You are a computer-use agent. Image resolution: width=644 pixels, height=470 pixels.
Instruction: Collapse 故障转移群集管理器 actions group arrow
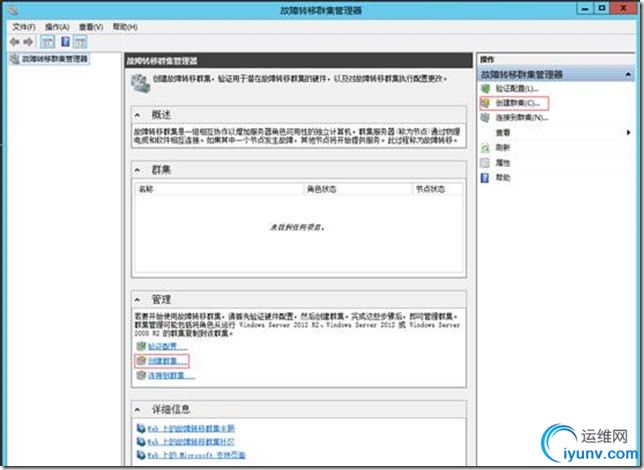coord(628,74)
